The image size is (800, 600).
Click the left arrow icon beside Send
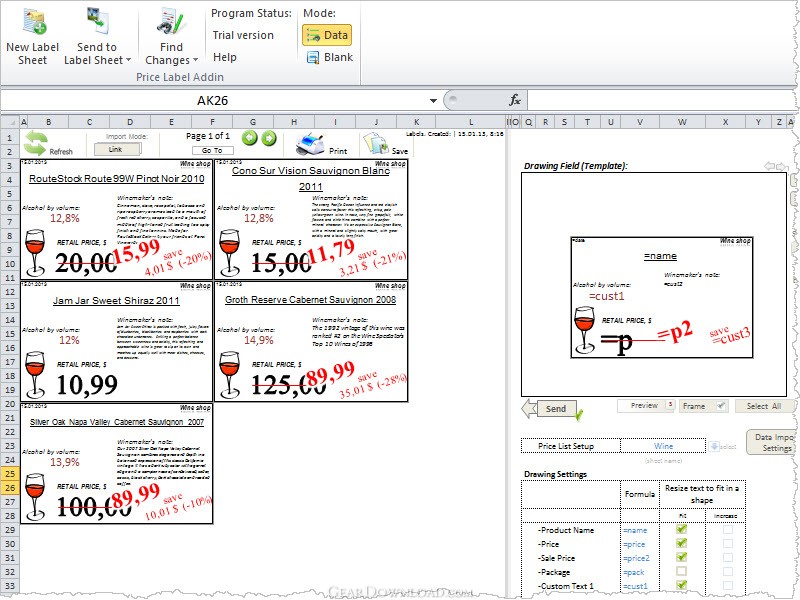(x=529, y=408)
